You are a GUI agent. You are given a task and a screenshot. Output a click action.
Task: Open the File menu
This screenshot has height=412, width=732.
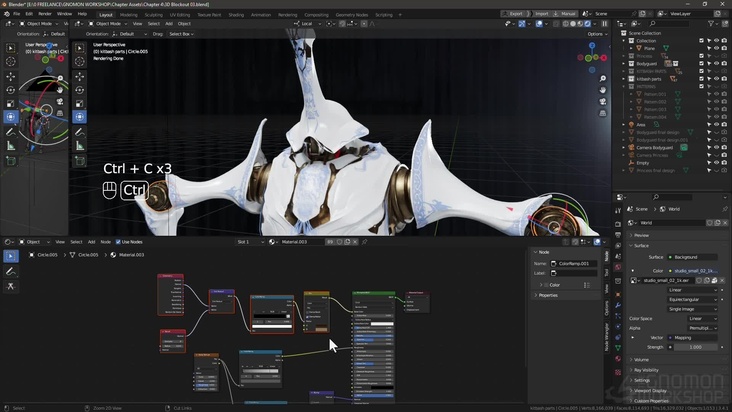pyautogui.click(x=16, y=14)
